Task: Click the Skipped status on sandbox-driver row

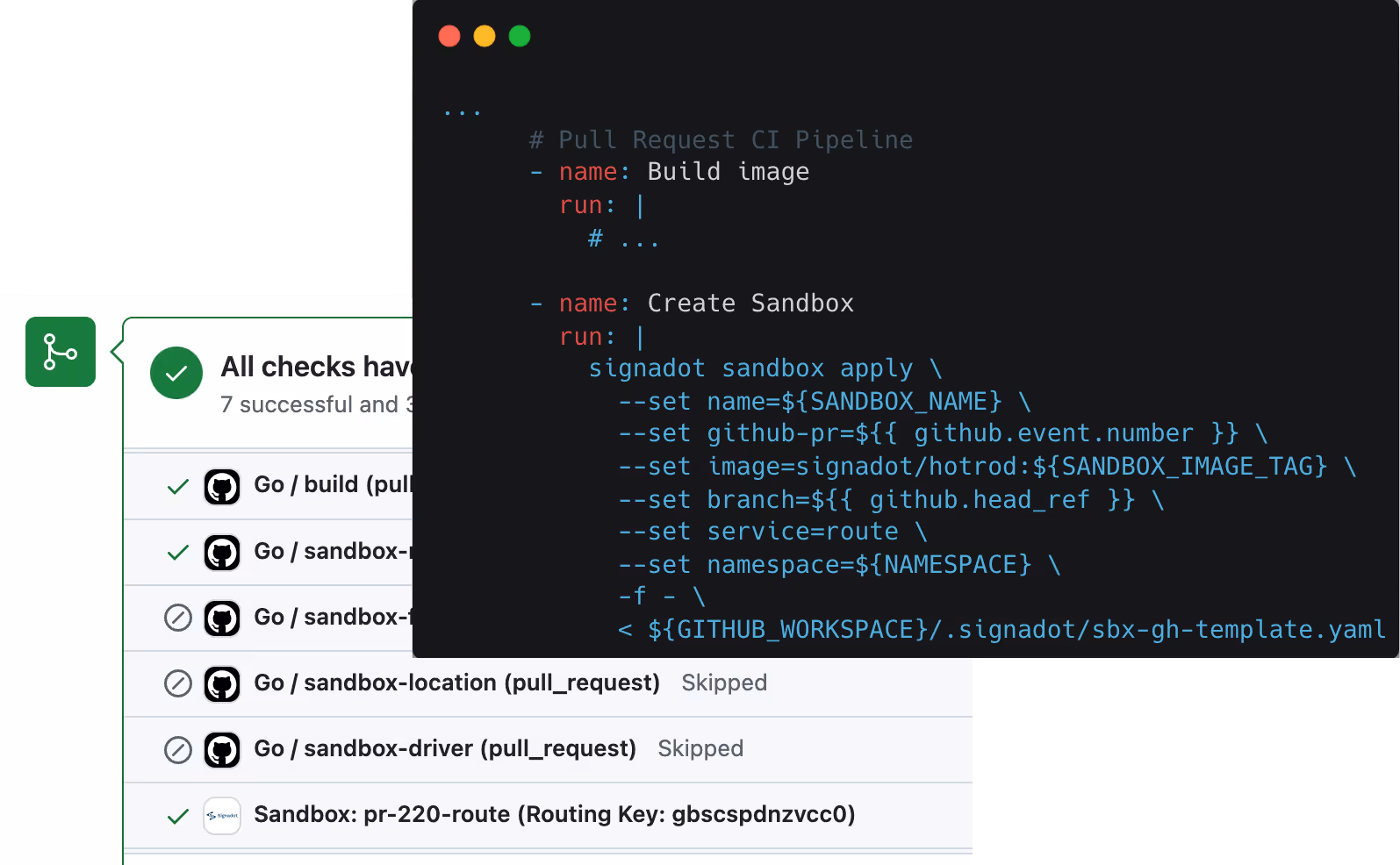Action: tap(700, 748)
